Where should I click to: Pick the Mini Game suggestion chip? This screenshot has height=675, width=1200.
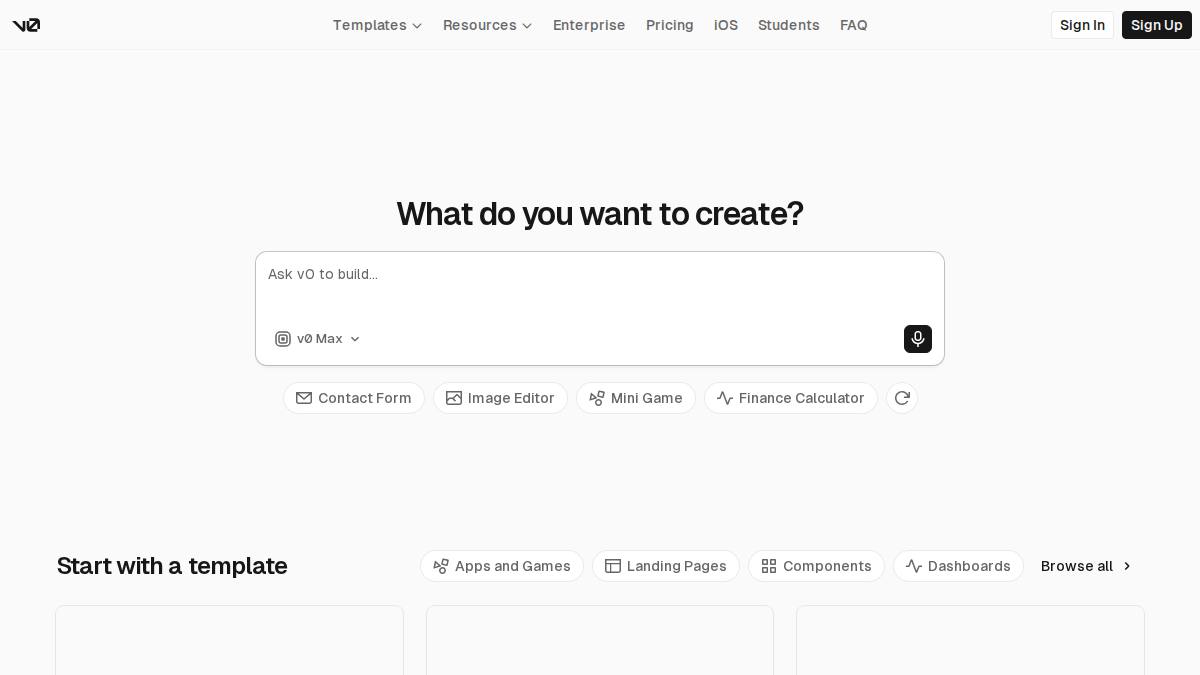[636, 398]
